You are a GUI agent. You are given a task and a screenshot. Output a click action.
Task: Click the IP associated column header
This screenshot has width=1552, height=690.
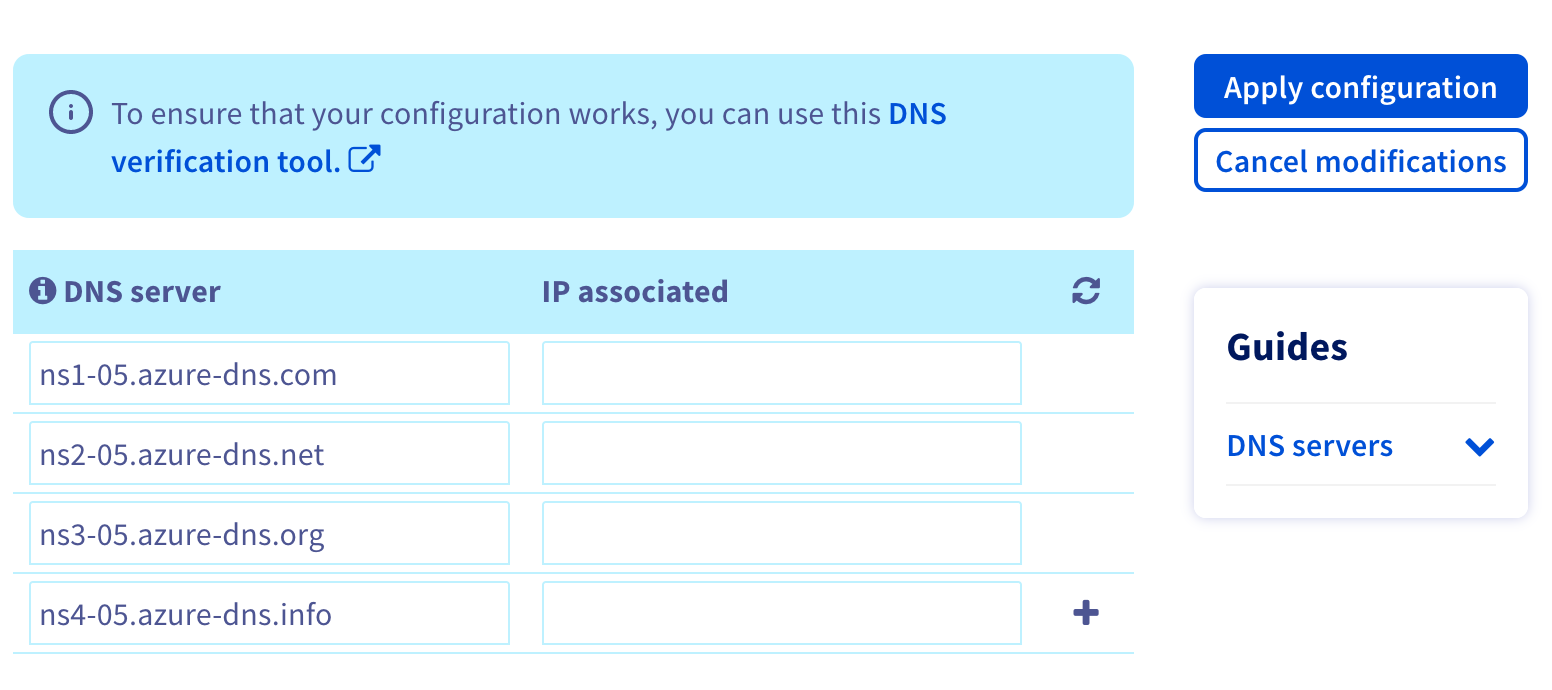pyautogui.click(x=634, y=291)
